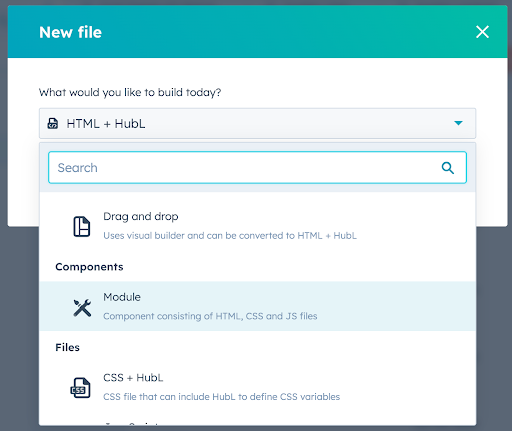The height and width of the screenshot is (431, 512).
Task: Click 'What would you like to build today?' label
Action: click(130, 92)
